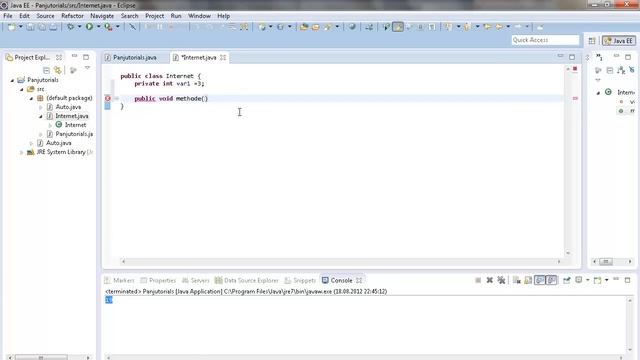640x360 pixels.
Task: Click the red error overview ruler marker
Action: [x=575, y=98]
